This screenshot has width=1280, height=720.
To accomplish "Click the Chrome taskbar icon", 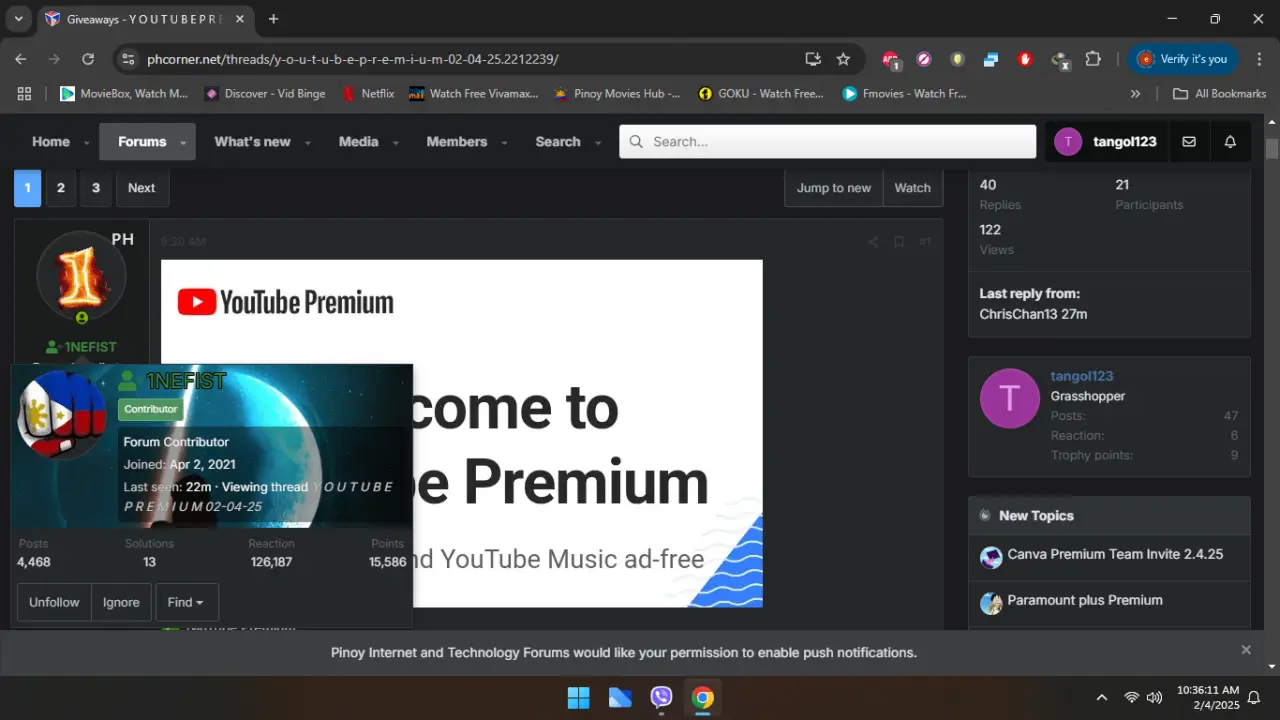I will pyautogui.click(x=703, y=697).
